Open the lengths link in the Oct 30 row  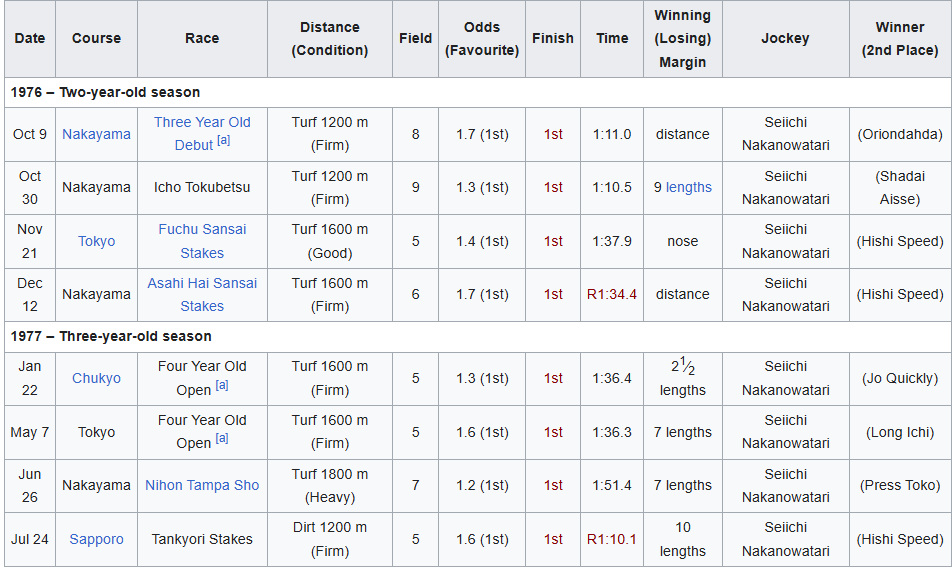tap(688, 188)
